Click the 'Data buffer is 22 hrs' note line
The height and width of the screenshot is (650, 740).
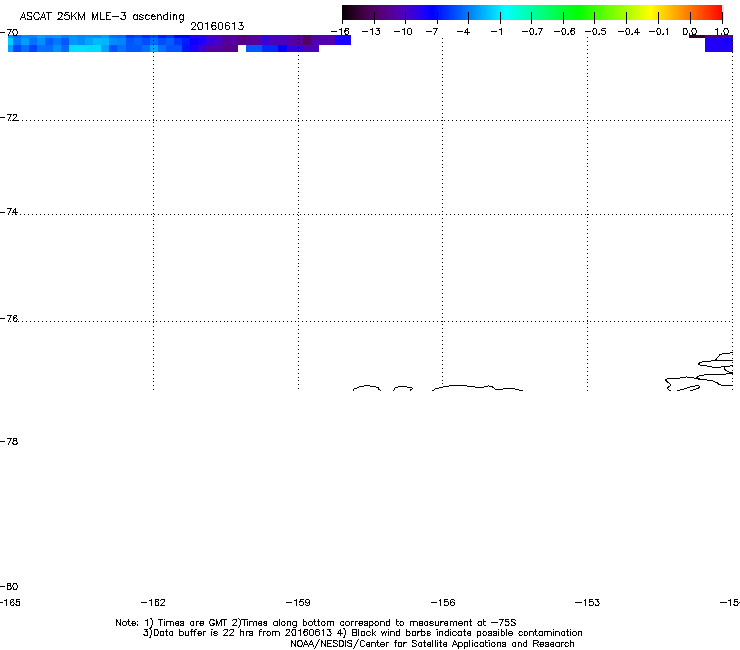pyautogui.click(x=362, y=633)
